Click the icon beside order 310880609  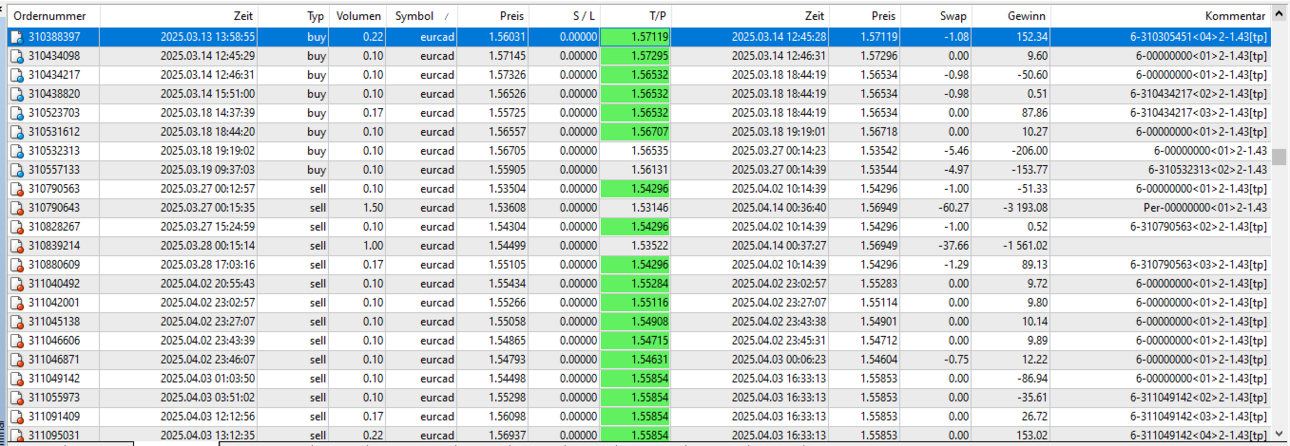tap(16, 264)
